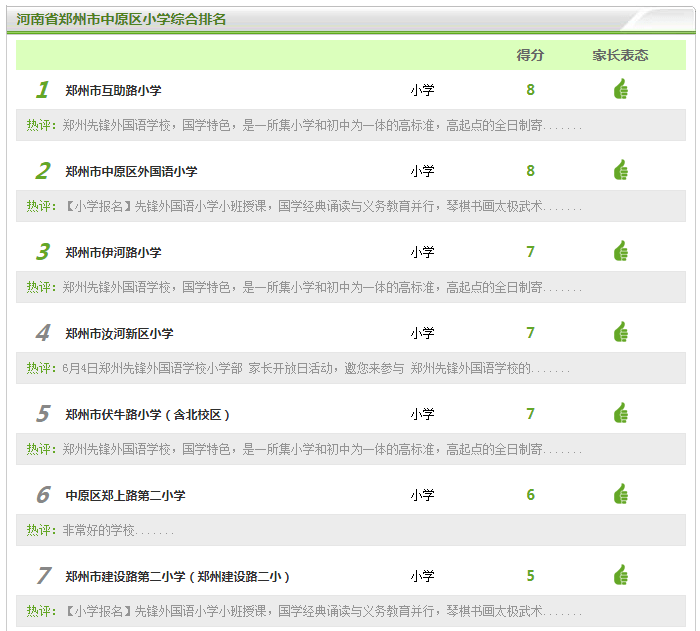Click thumbs-up for 郑州市建设路第二小学

(621, 575)
